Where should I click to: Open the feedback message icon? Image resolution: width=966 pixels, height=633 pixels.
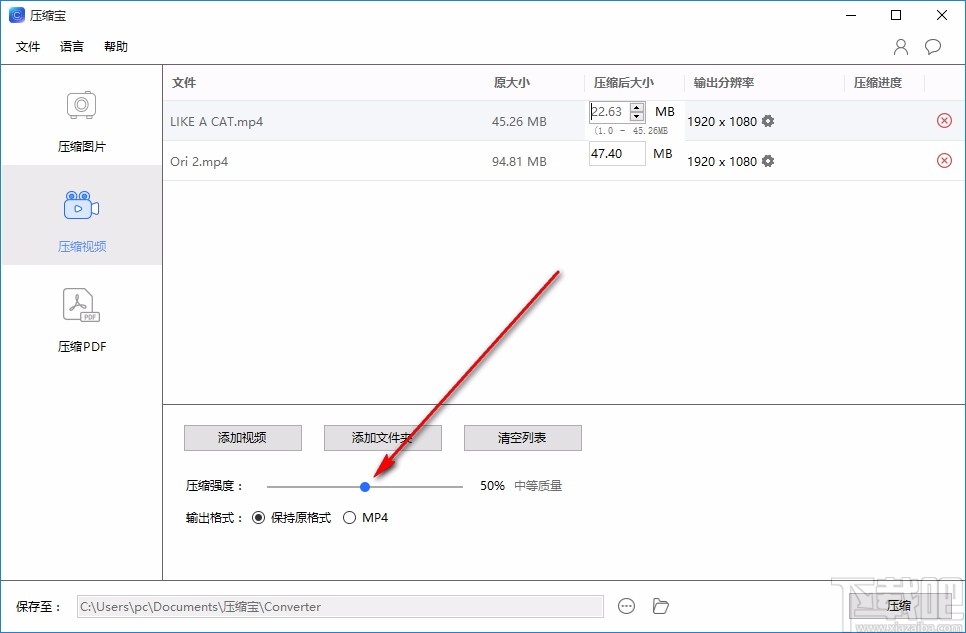click(x=932, y=46)
